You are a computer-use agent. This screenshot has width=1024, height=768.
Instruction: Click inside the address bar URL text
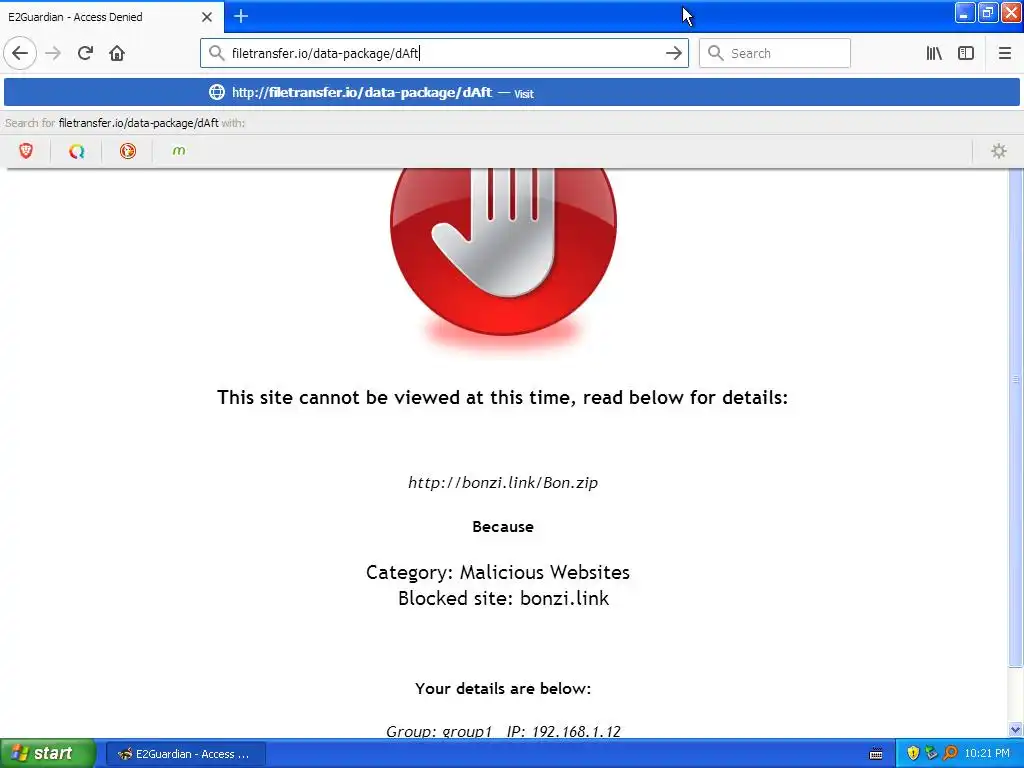pyautogui.click(x=325, y=53)
